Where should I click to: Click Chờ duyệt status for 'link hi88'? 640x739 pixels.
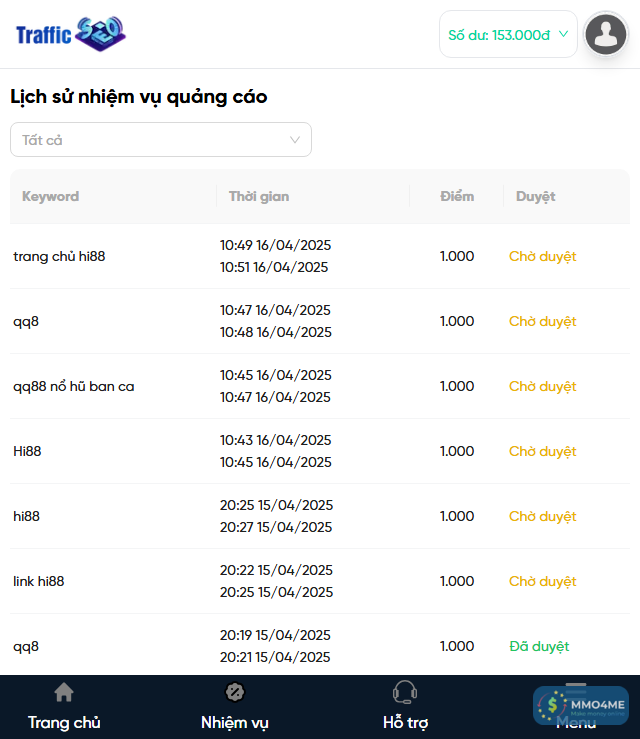[542, 581]
